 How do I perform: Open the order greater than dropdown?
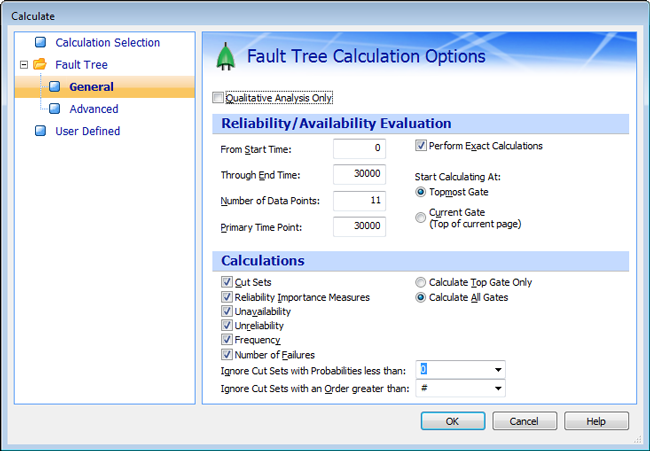497,388
